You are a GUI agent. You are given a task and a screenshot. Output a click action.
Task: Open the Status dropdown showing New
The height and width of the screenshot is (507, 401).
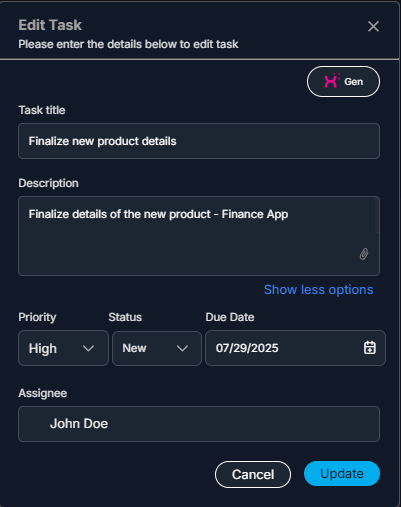coord(157,348)
